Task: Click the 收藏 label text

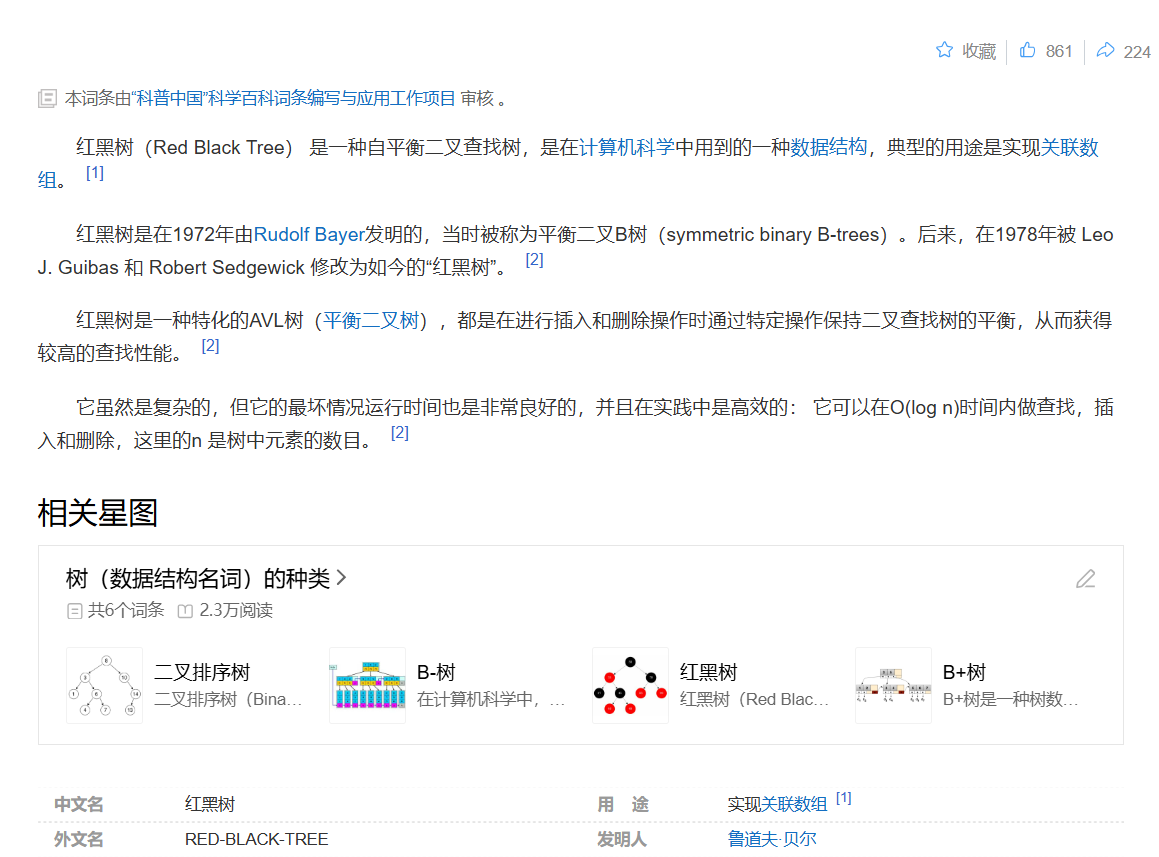Action: click(x=979, y=51)
